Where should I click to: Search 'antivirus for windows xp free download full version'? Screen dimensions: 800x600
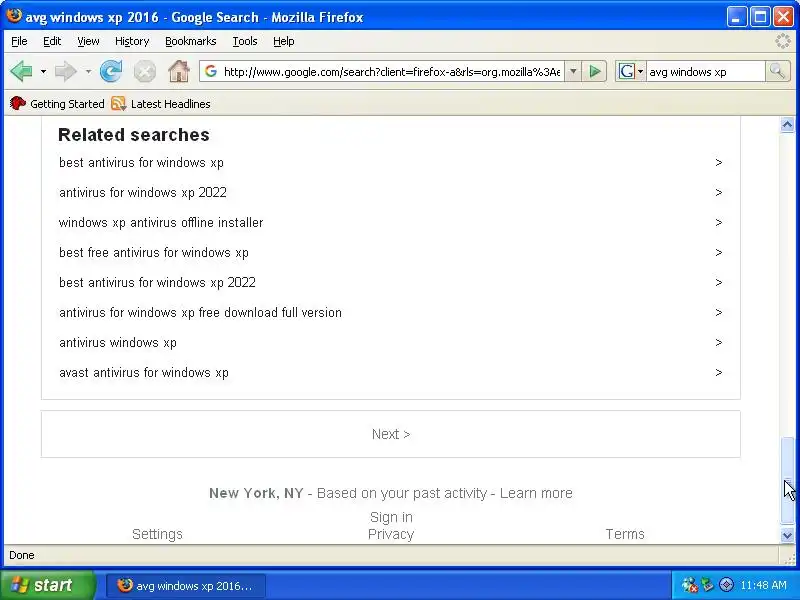coord(201,312)
